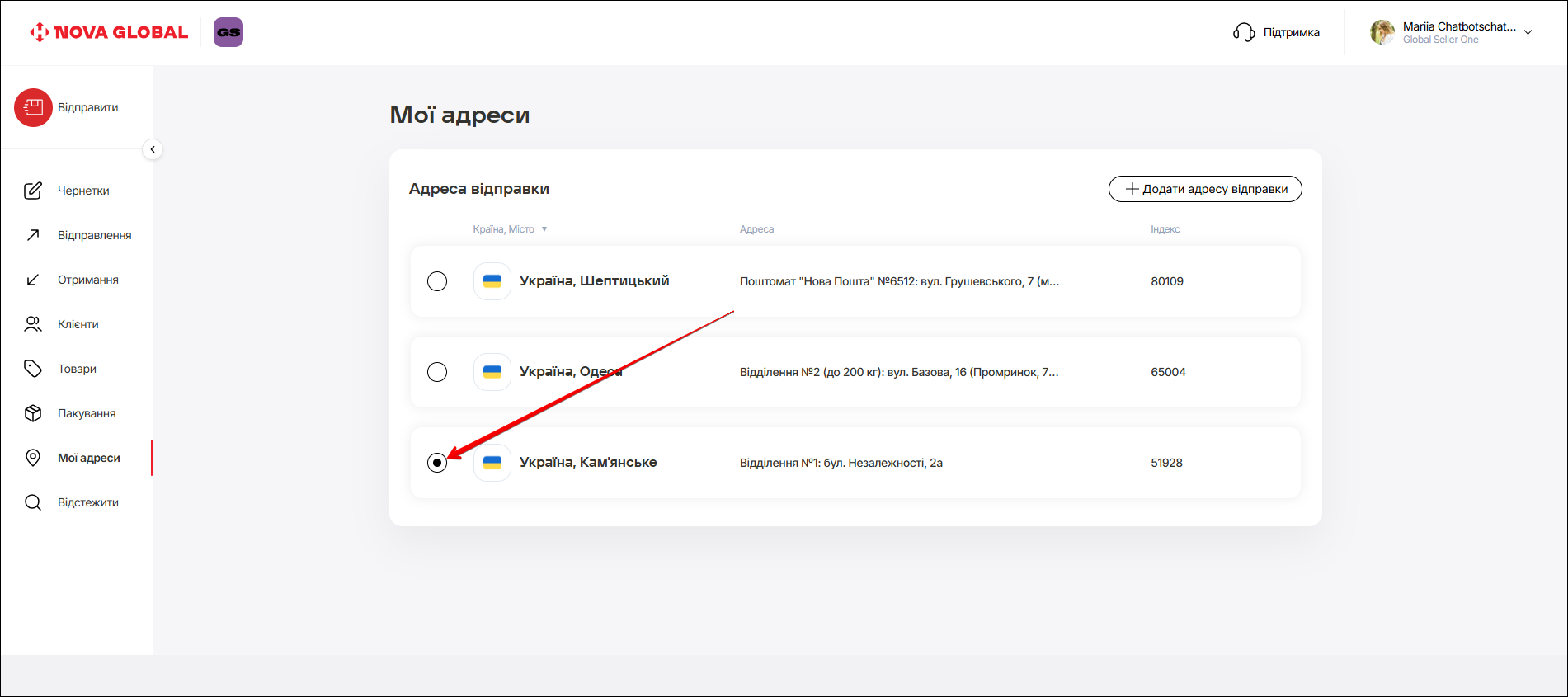The image size is (1568, 697).
Task: Click the Товари tag icon
Action: coord(33,369)
